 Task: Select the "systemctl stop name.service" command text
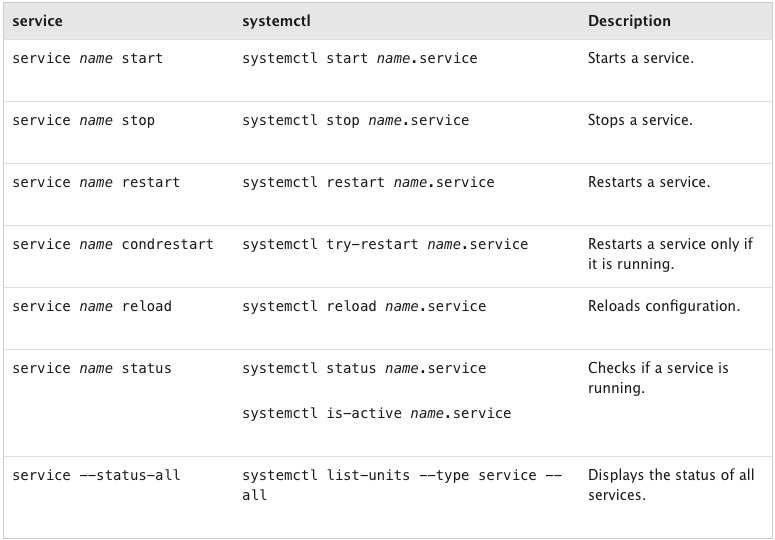[355, 120]
